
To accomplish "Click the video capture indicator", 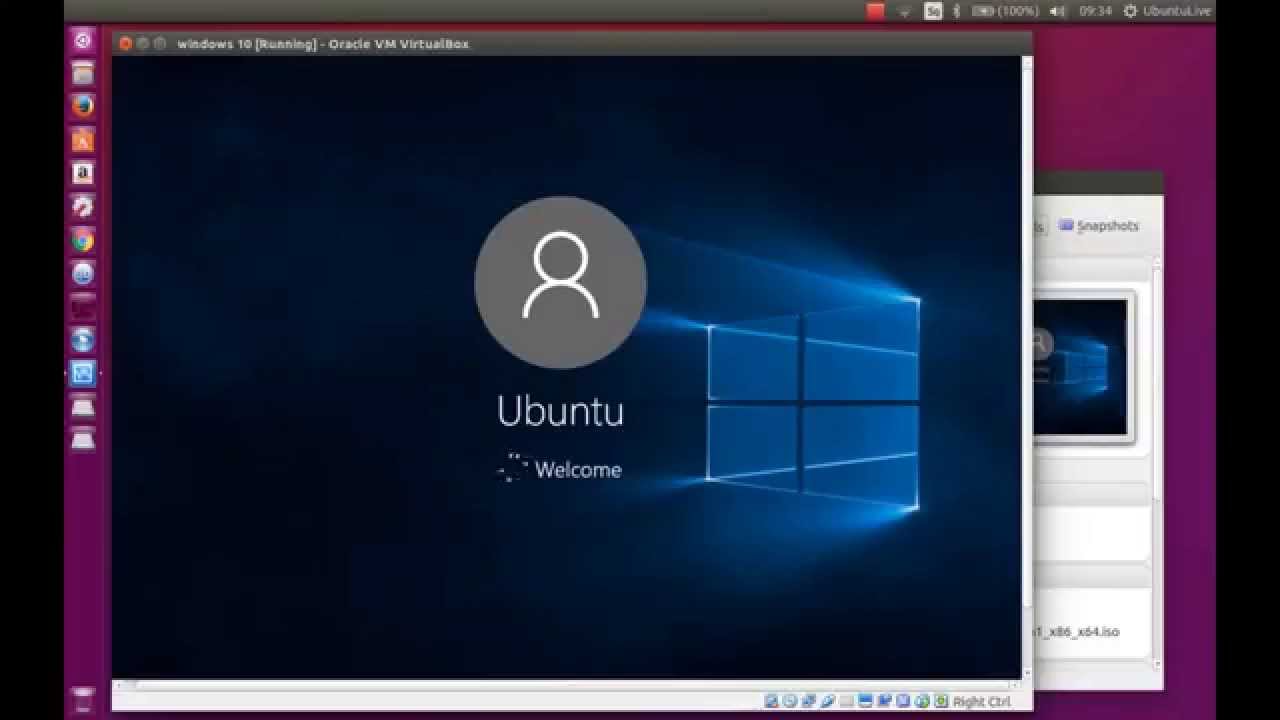I will (884, 701).
